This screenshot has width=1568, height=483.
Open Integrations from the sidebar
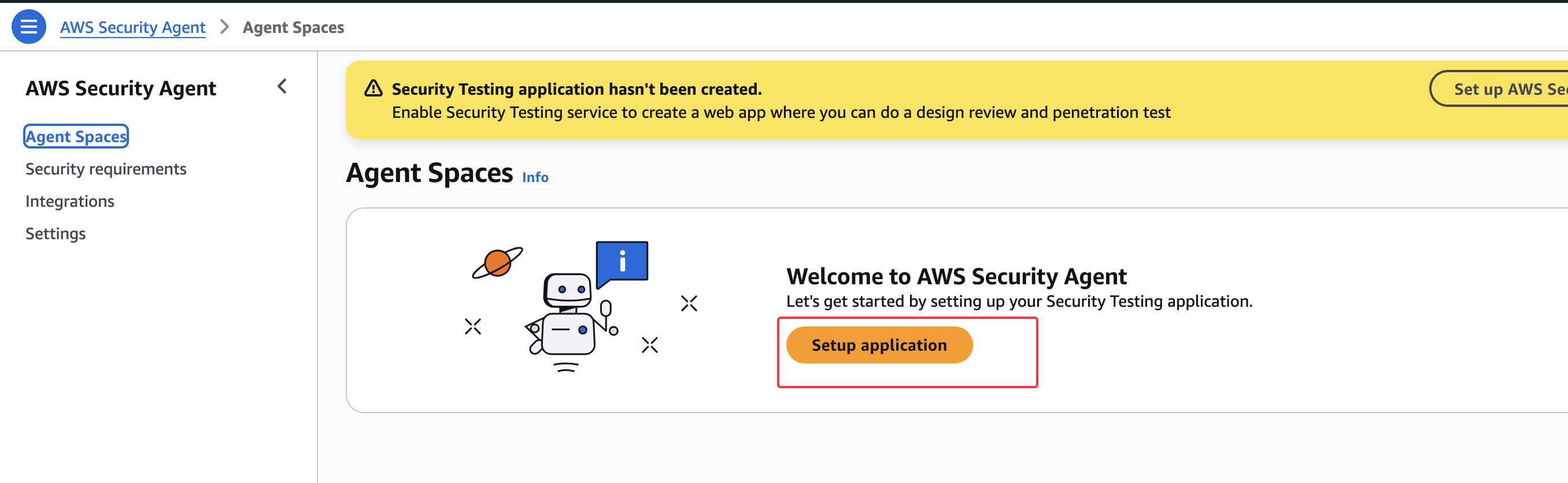pos(70,202)
